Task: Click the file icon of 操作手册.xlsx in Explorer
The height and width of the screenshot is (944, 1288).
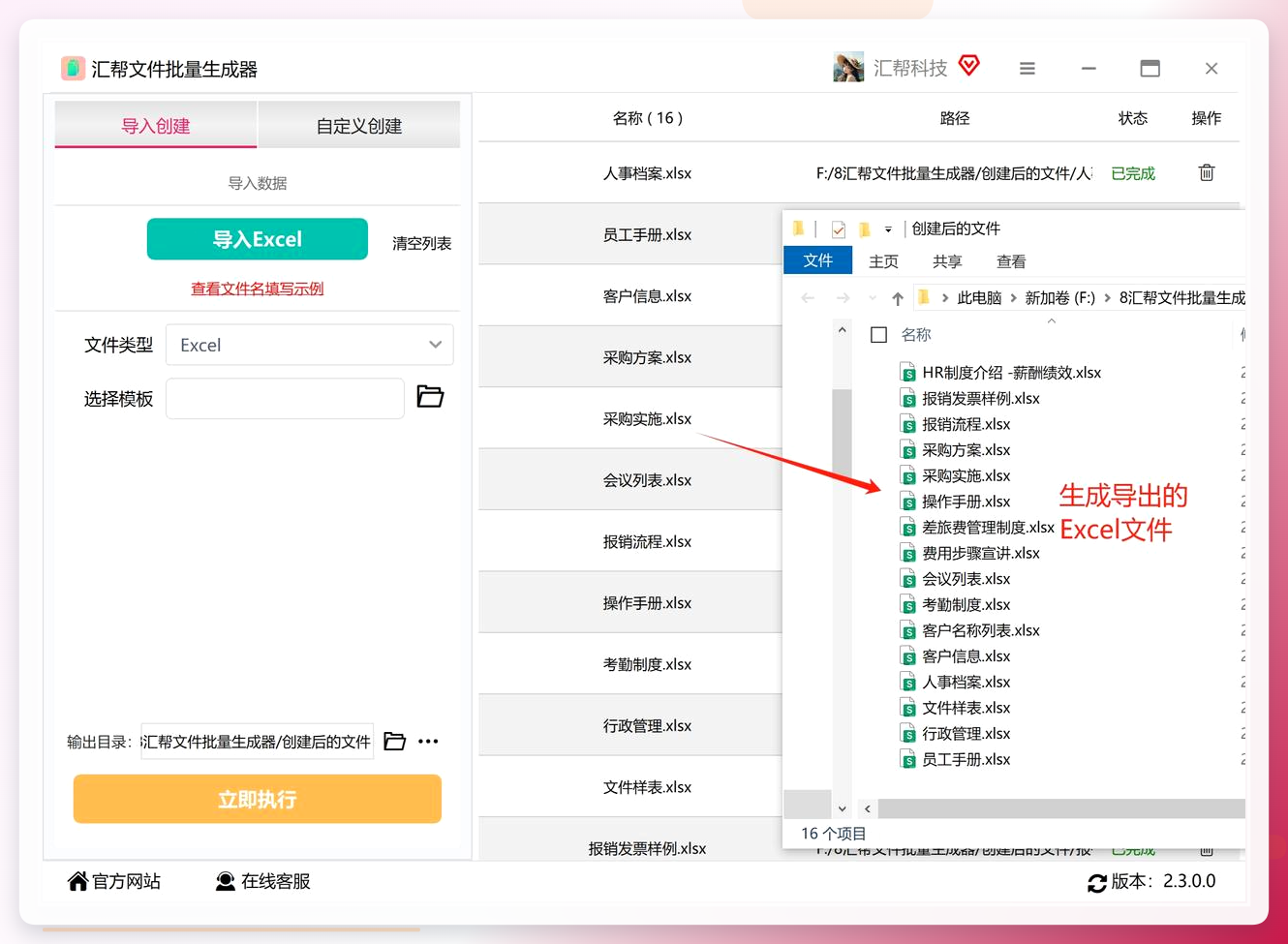Action: click(x=908, y=502)
